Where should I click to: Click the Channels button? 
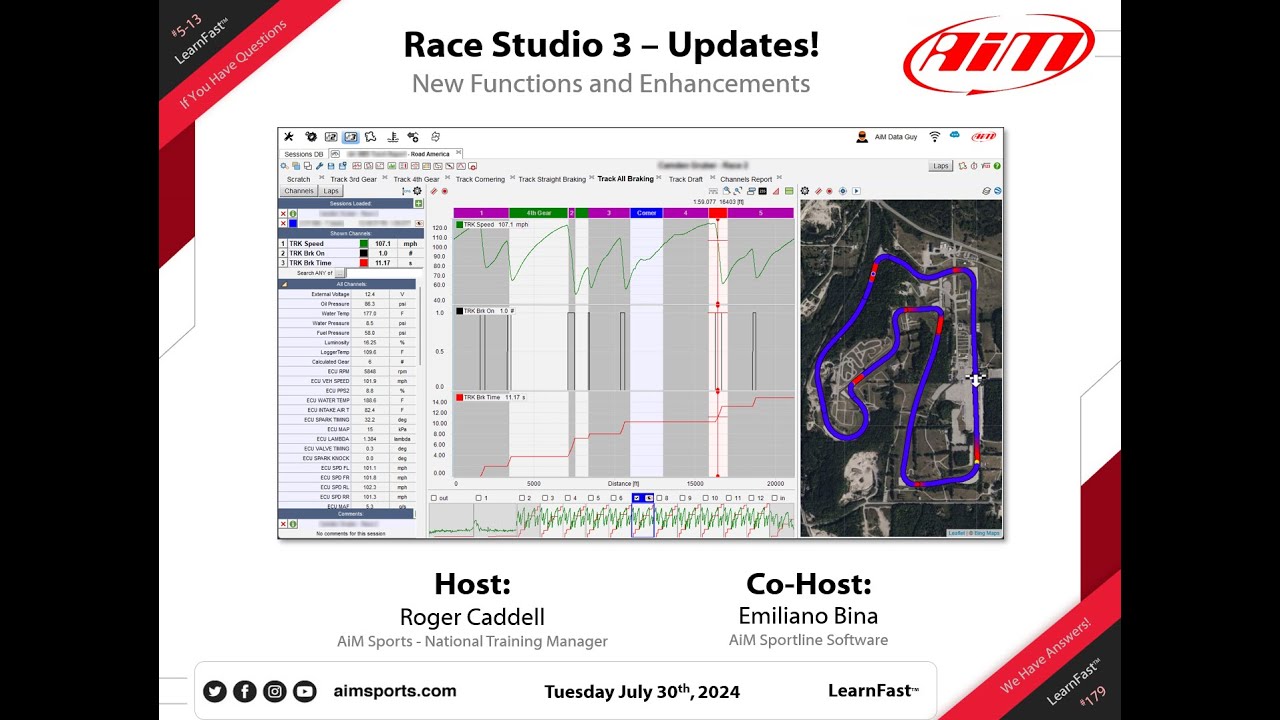[x=299, y=191]
